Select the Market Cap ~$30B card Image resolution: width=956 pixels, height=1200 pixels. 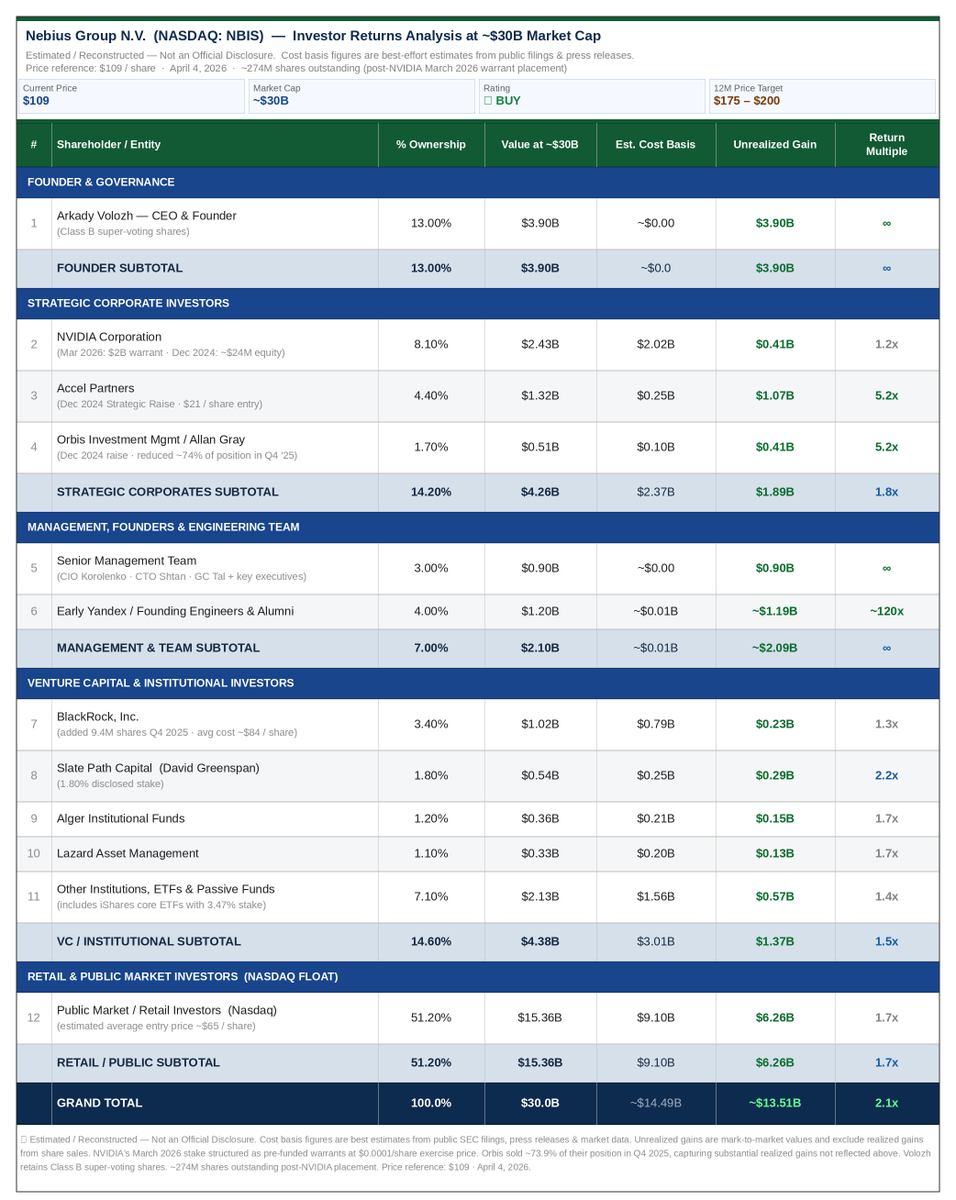[x=363, y=96]
